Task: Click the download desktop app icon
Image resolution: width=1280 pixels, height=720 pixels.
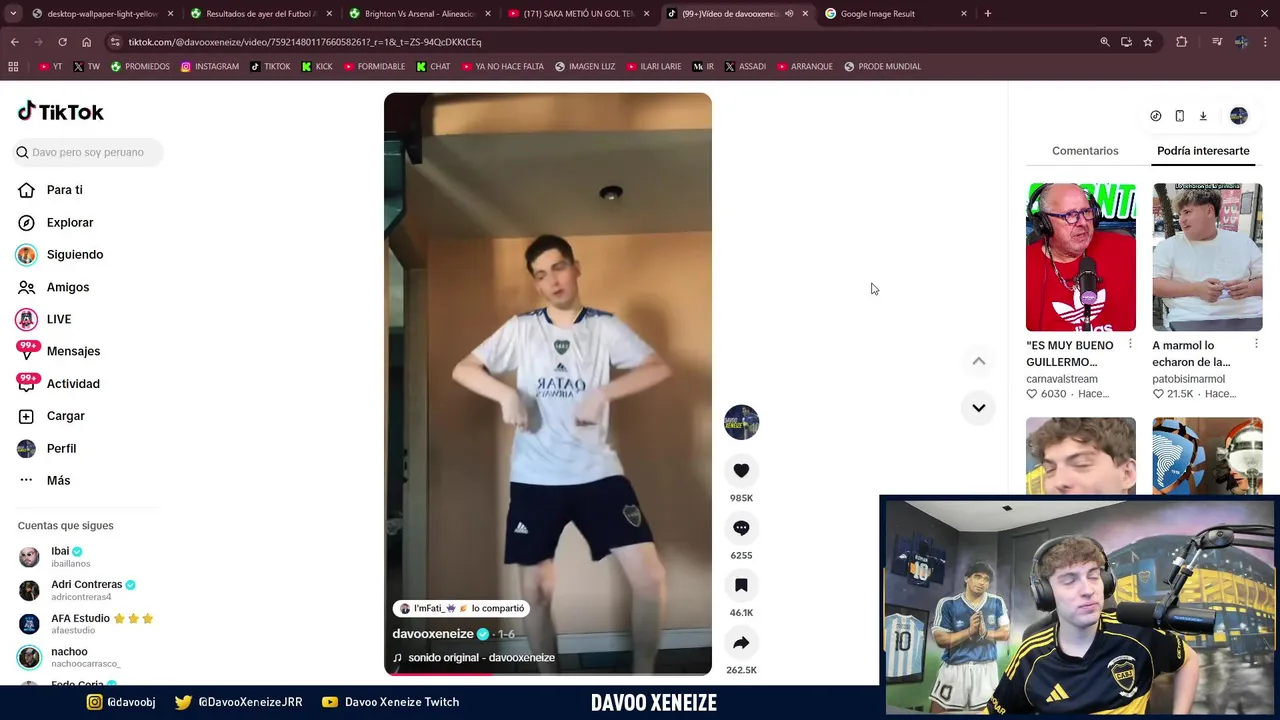Action: pos(1203,116)
